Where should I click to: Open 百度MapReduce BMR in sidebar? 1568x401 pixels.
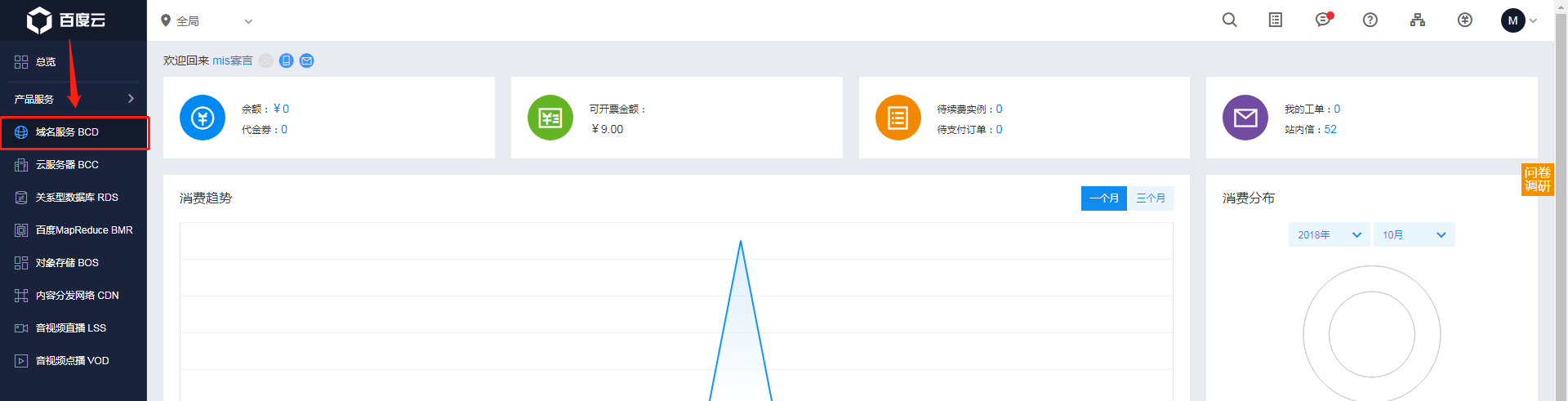(x=73, y=230)
